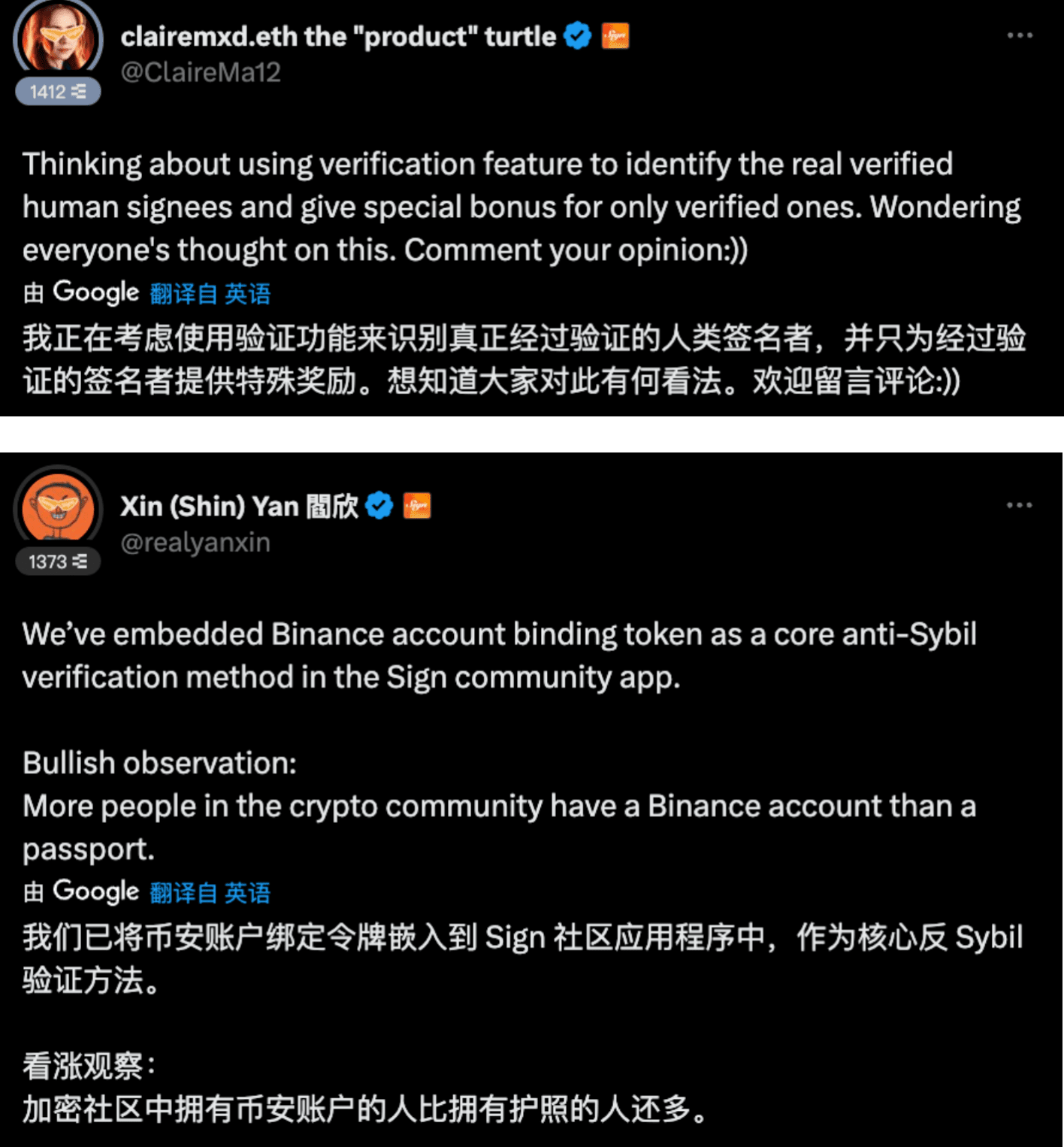Image resolution: width=1064 pixels, height=1147 pixels.
Task: Click the 1412 score badge
Action: [58, 92]
